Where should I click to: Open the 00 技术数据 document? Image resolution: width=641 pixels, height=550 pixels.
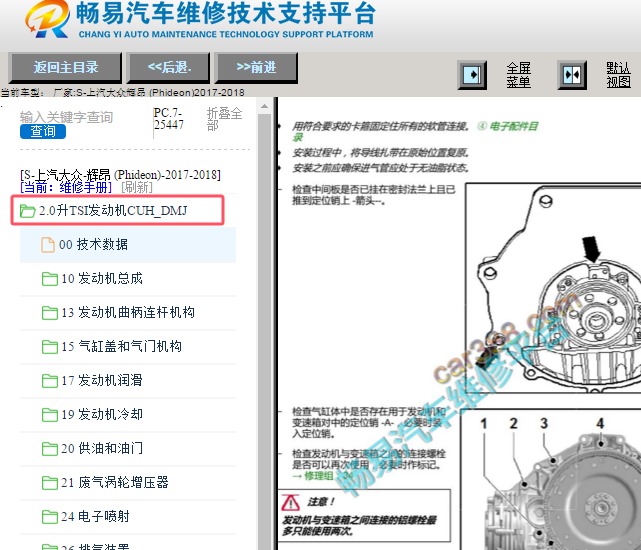click(x=128, y=245)
